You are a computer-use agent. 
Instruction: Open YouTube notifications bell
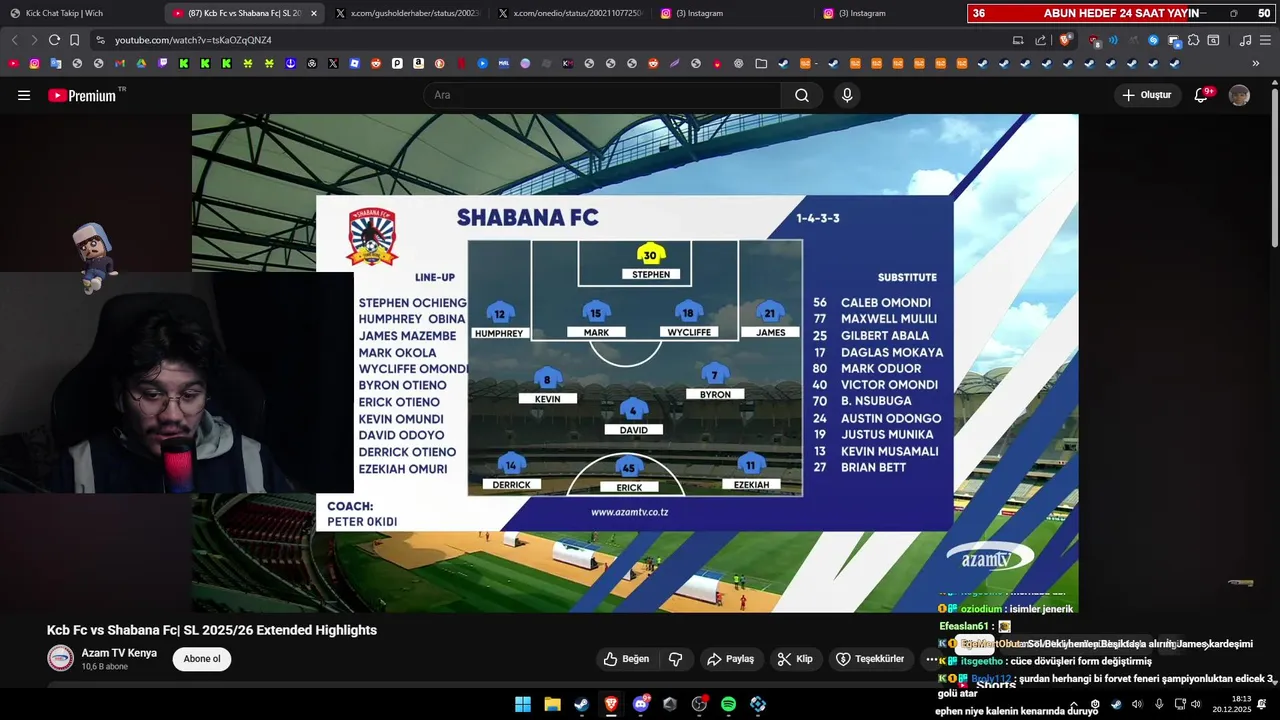pos(1202,95)
